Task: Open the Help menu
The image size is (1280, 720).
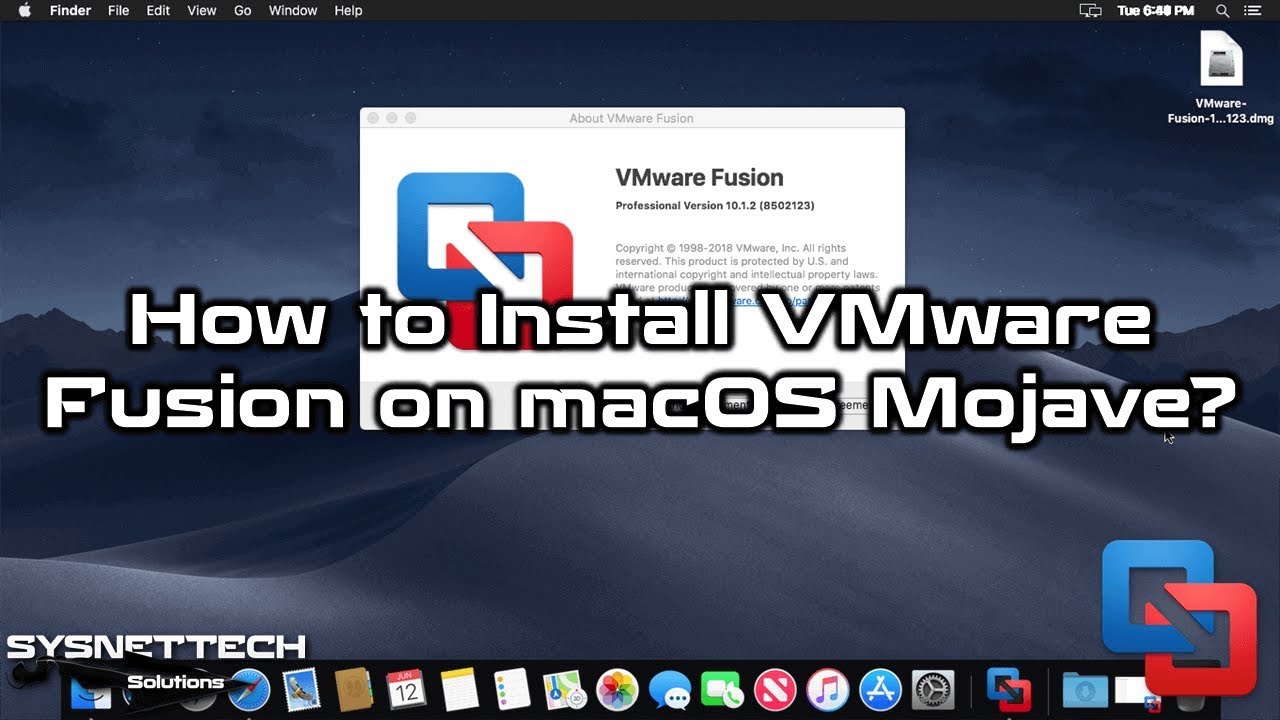Action: coord(348,10)
